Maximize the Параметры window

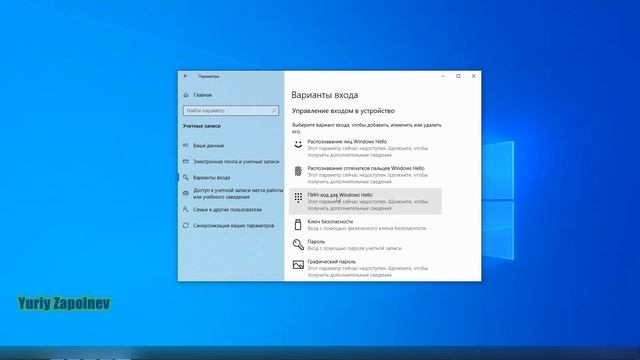(458, 76)
